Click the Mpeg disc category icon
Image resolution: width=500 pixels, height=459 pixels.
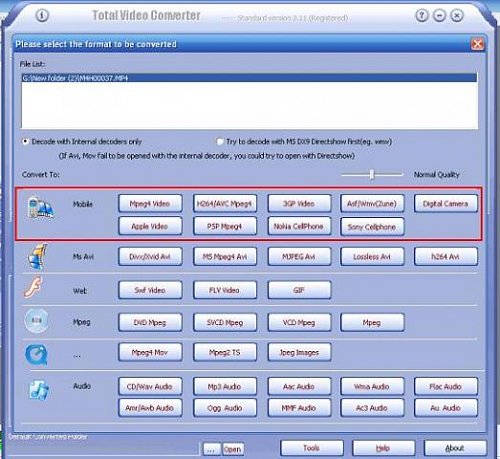pos(36,321)
